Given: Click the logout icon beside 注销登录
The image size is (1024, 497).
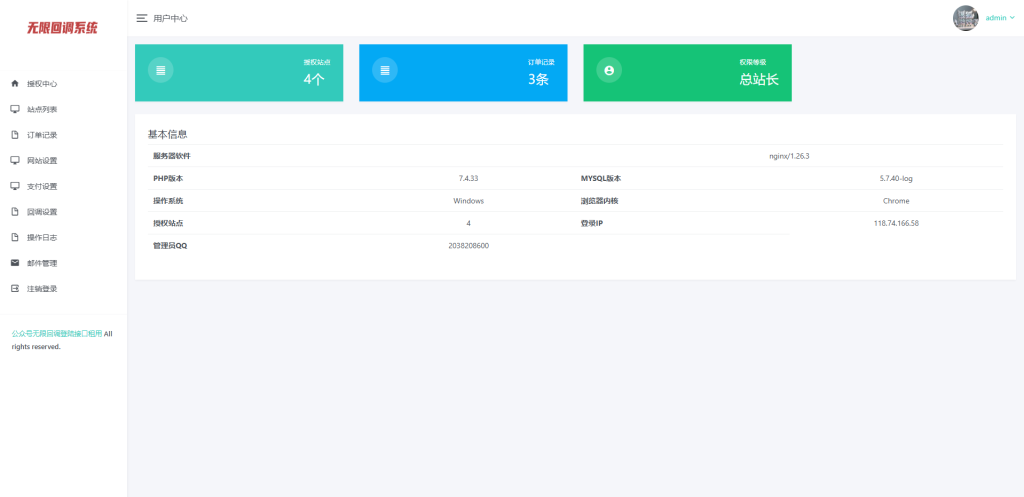Looking at the screenshot, I should click(15, 289).
